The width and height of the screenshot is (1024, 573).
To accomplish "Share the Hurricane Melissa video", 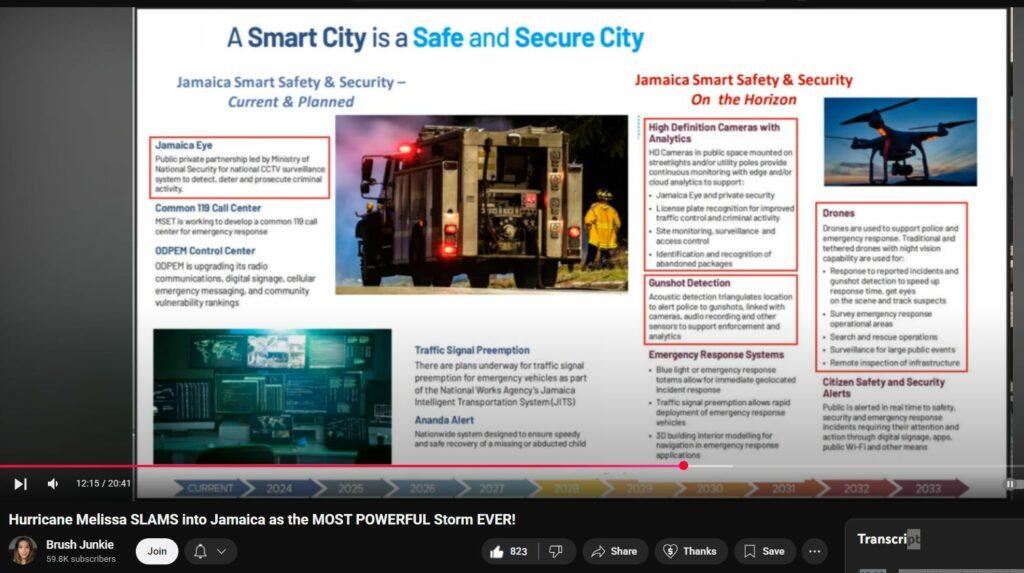I will click(611, 551).
